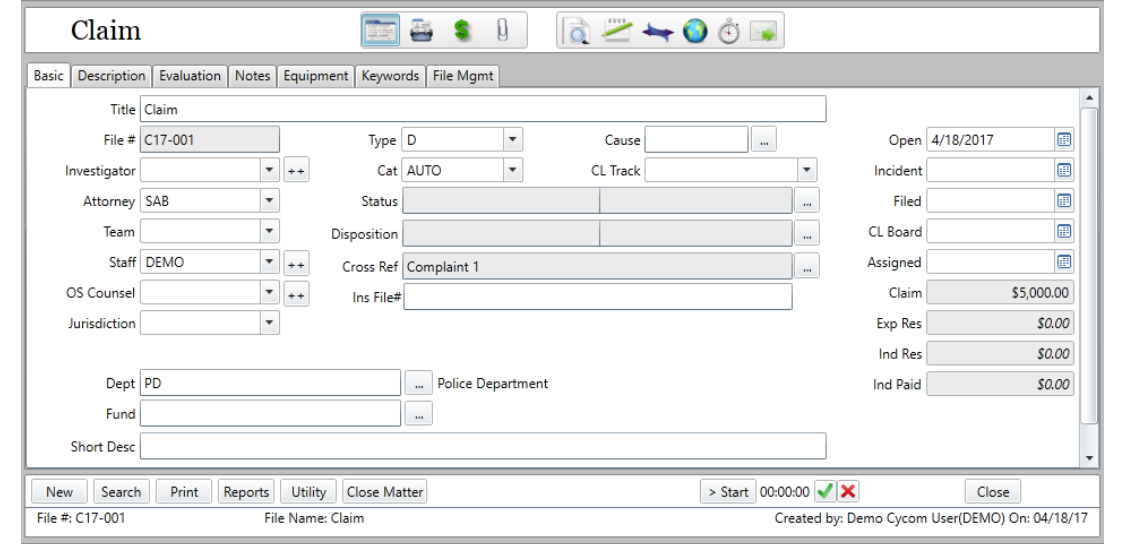Click the Search button
1125x545 pixels.
[121, 492]
